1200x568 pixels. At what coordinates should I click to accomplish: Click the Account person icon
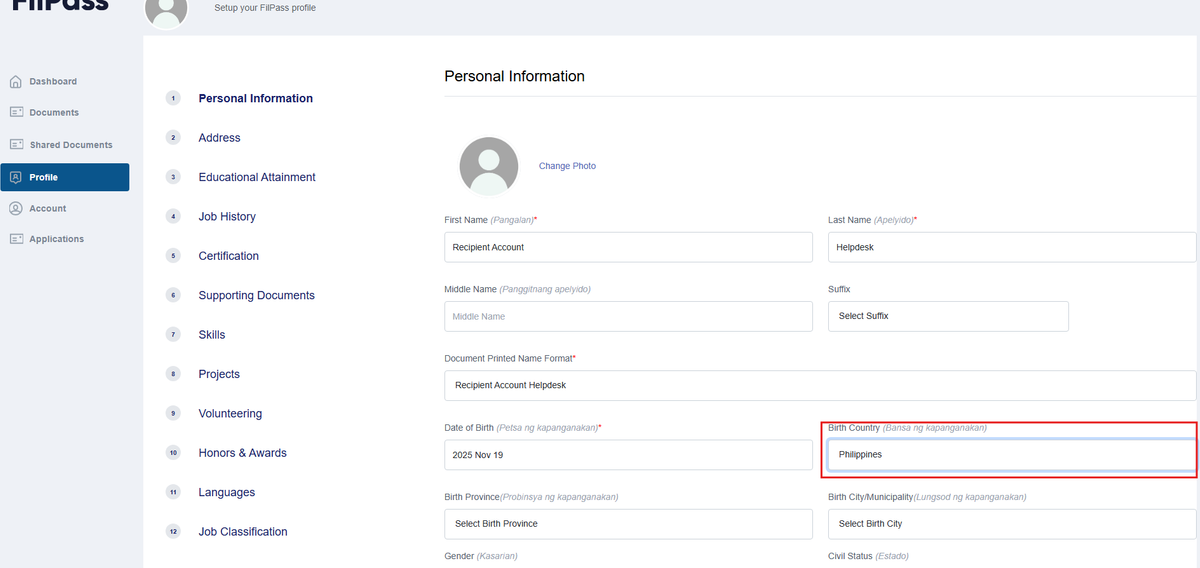coord(15,208)
